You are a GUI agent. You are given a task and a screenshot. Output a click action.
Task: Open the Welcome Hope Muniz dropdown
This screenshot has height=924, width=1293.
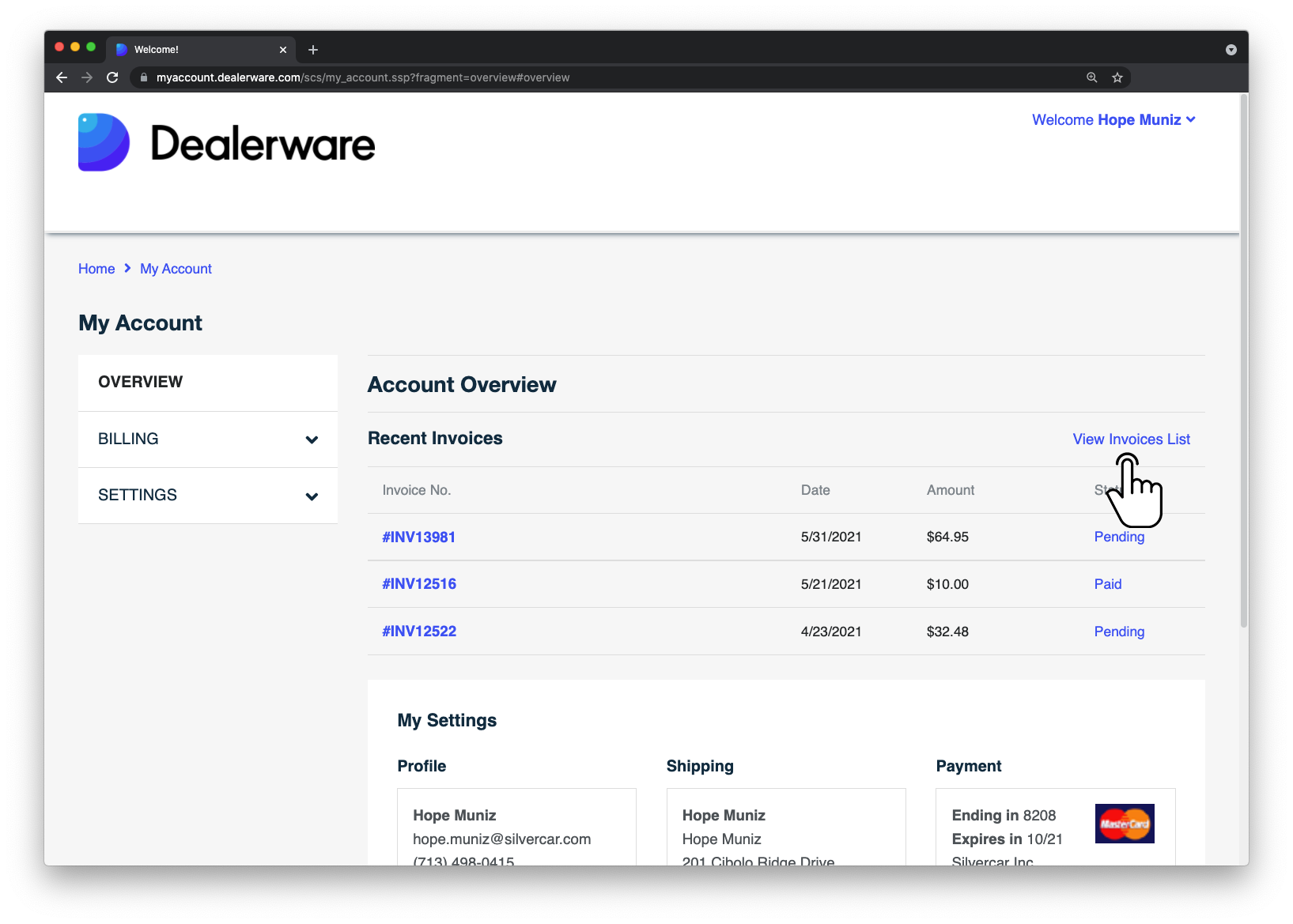click(1113, 120)
